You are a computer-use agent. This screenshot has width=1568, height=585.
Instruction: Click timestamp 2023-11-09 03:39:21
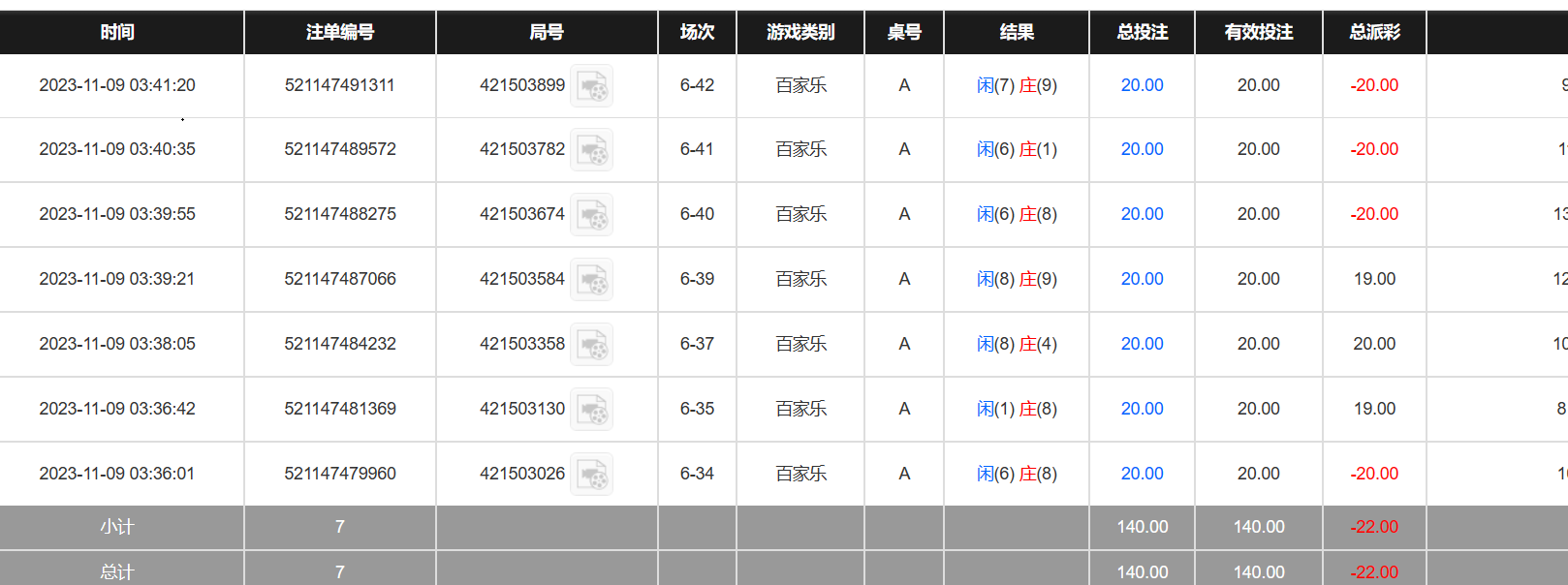pyautogui.click(x=117, y=279)
